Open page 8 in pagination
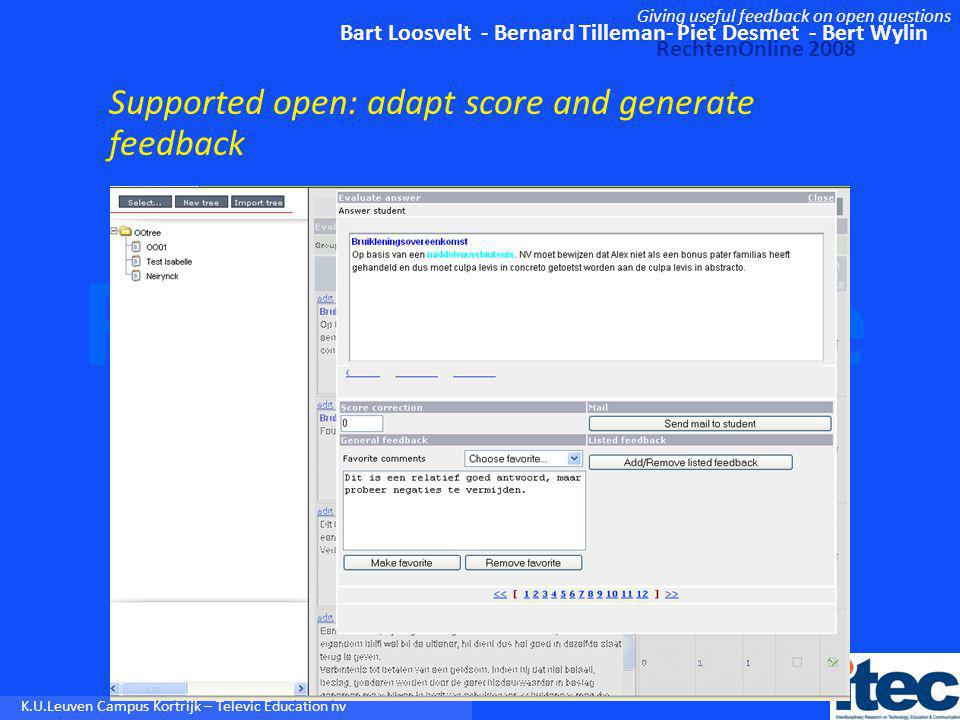Viewport: 960px width, 720px height. (591, 594)
